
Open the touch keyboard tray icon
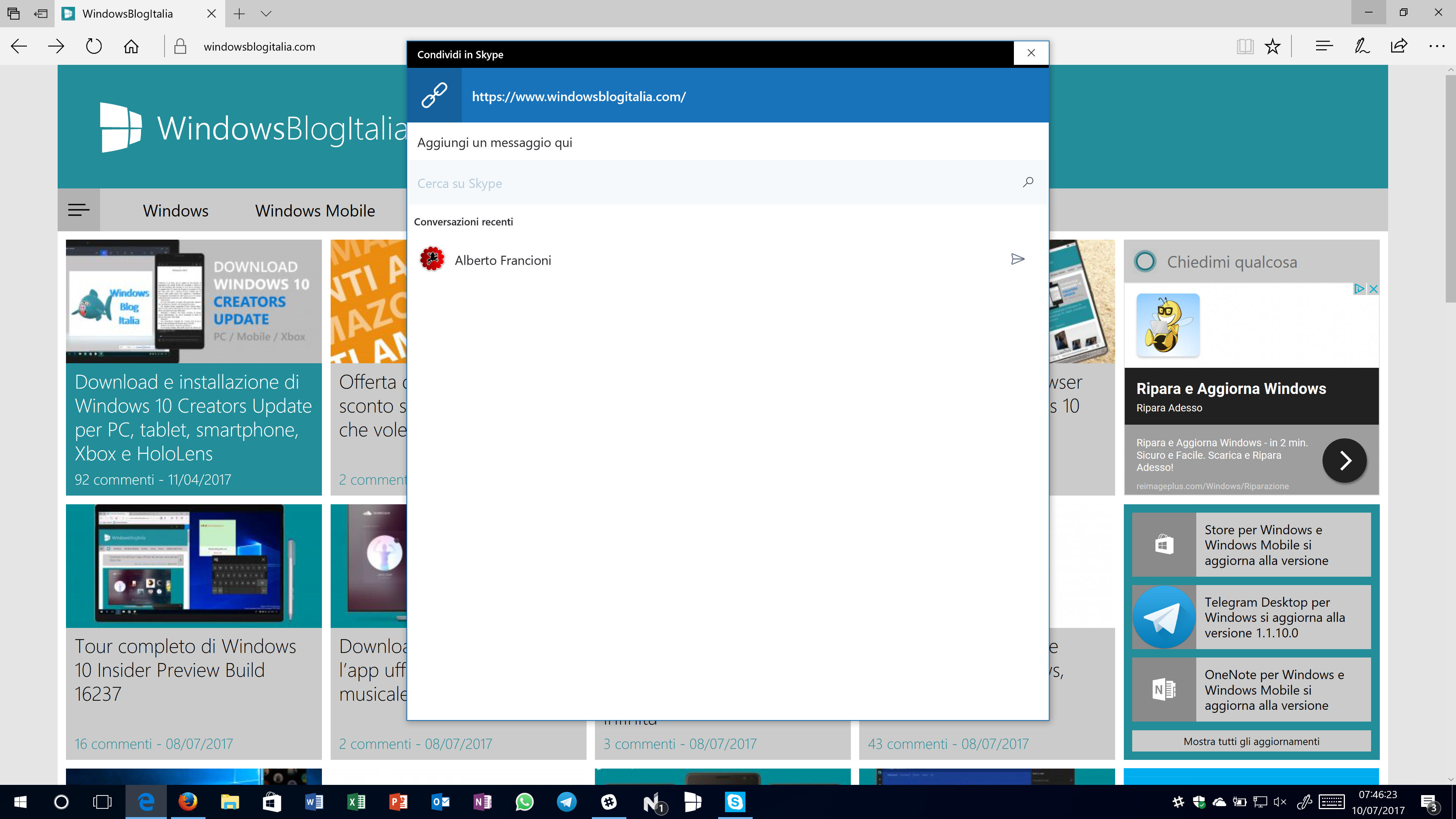(1332, 802)
